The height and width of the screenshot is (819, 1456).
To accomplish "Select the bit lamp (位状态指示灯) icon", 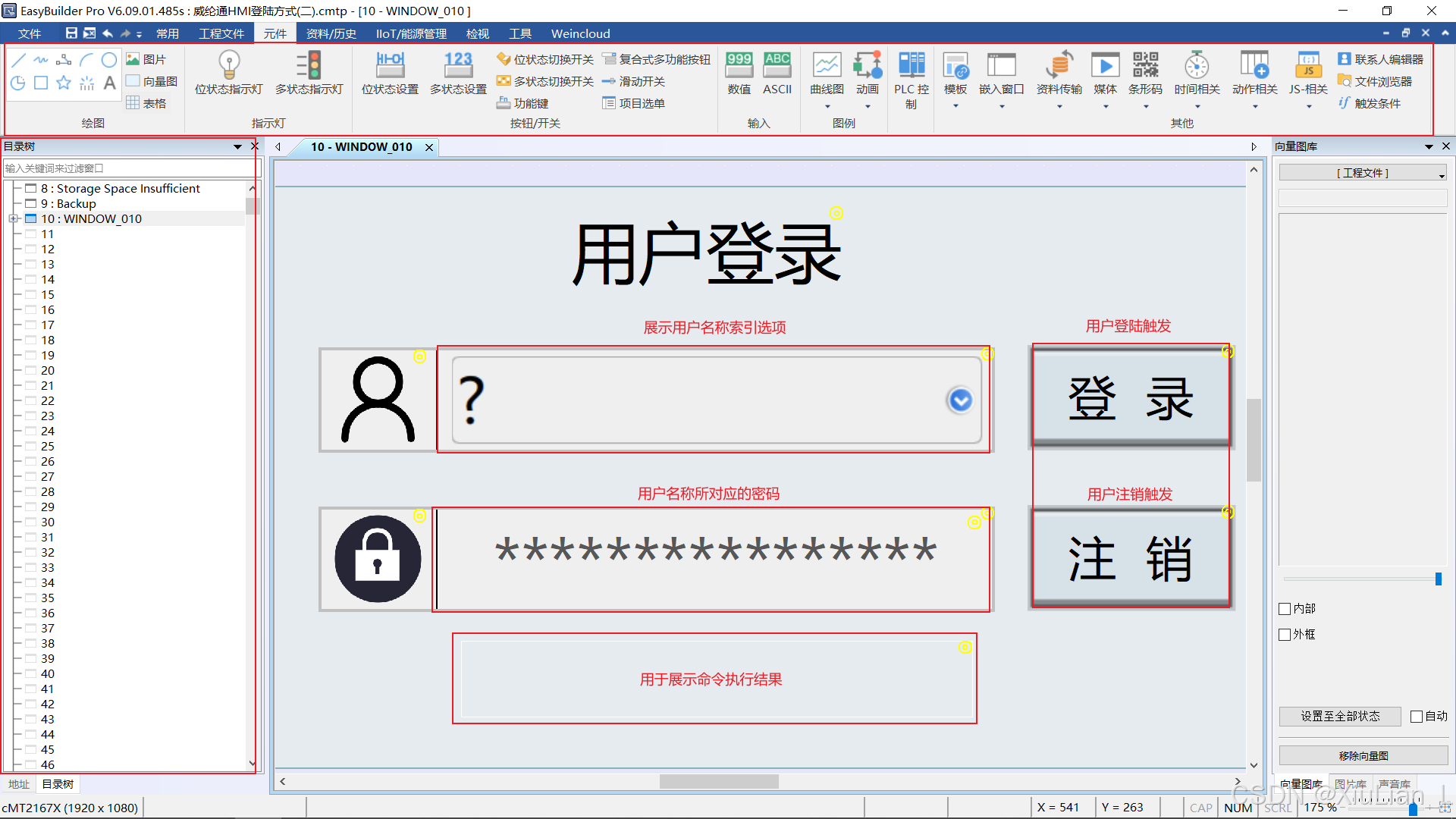I will [x=229, y=65].
